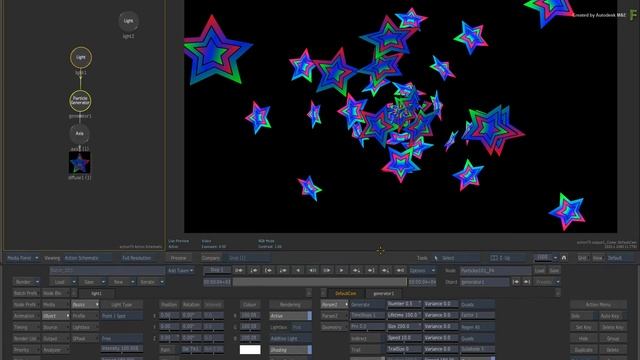Screen dimensions: 640x360
Task: Toggle the Shading button
Action: 290,350
